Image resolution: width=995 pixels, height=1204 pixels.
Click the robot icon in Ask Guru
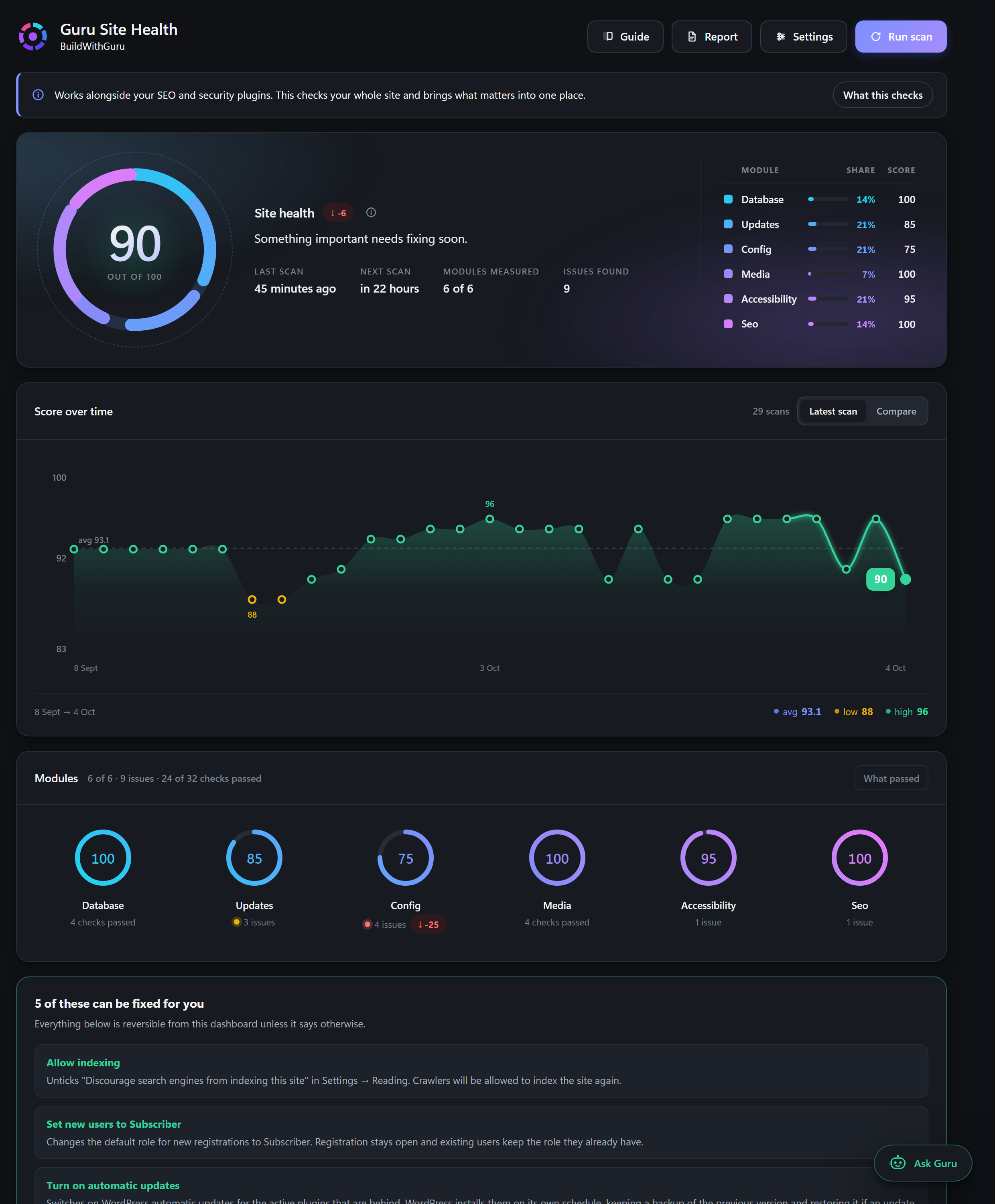(x=898, y=1163)
